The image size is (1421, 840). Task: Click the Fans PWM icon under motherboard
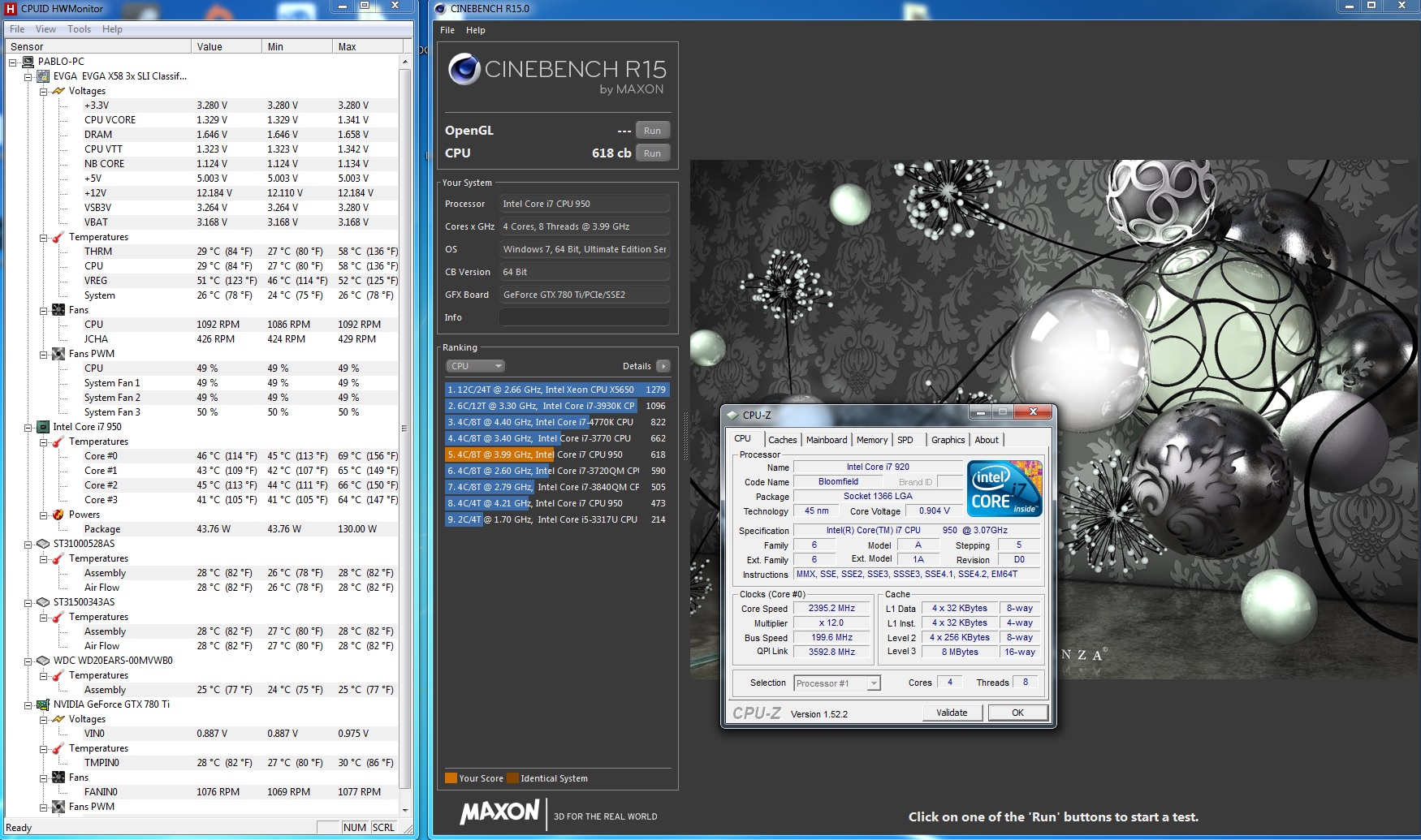tap(58, 354)
